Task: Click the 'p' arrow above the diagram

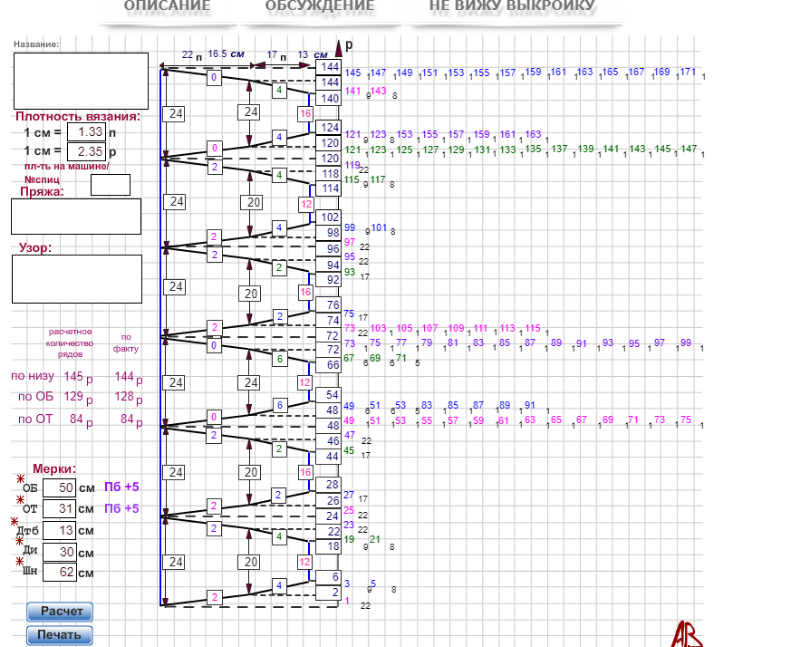Action: pos(339,47)
